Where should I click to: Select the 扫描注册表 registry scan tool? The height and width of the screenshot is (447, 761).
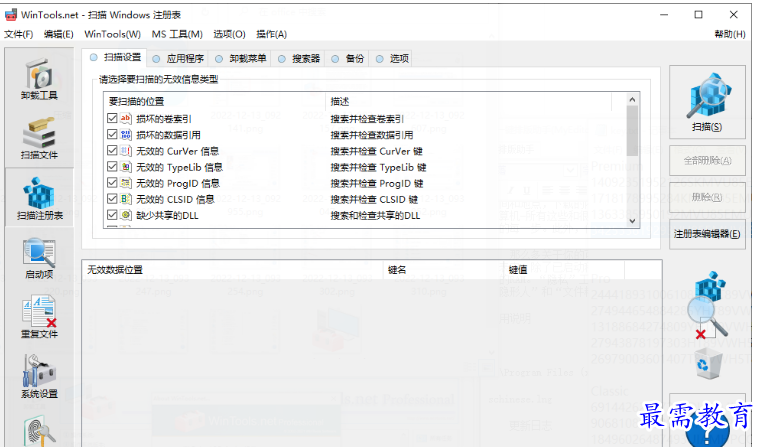click(x=40, y=198)
